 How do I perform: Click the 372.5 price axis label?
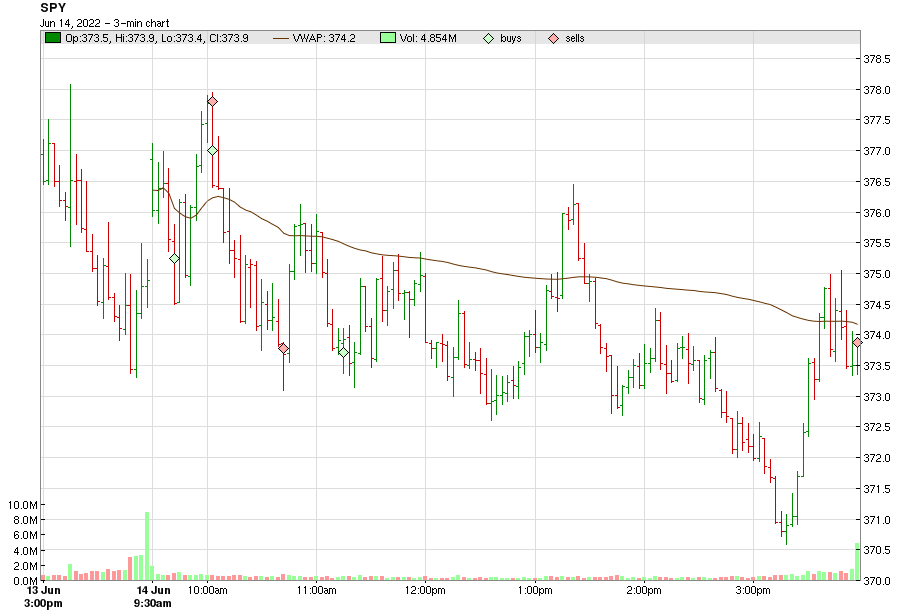pos(877,428)
